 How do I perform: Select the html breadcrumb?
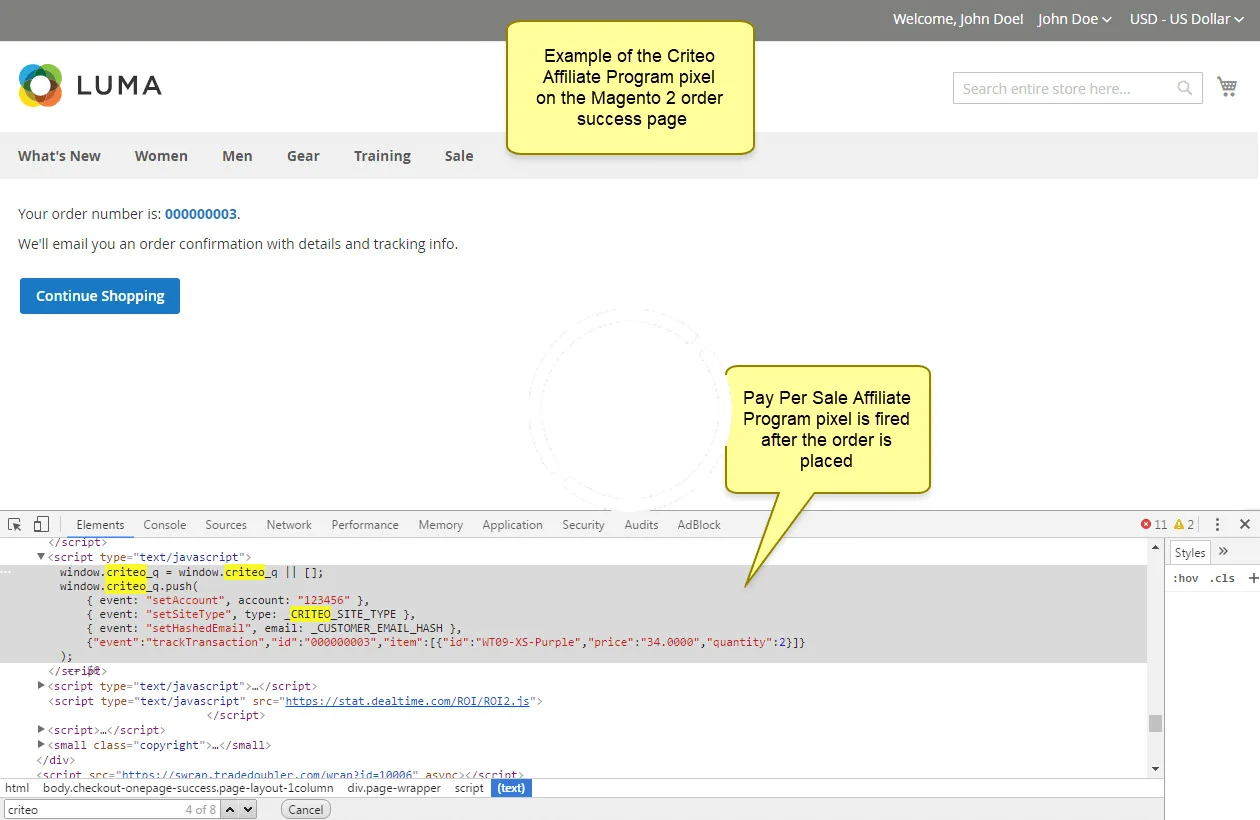click(17, 788)
